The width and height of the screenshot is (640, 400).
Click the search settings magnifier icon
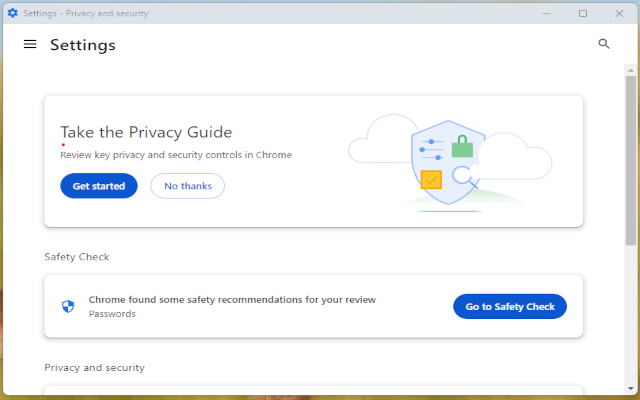[604, 44]
